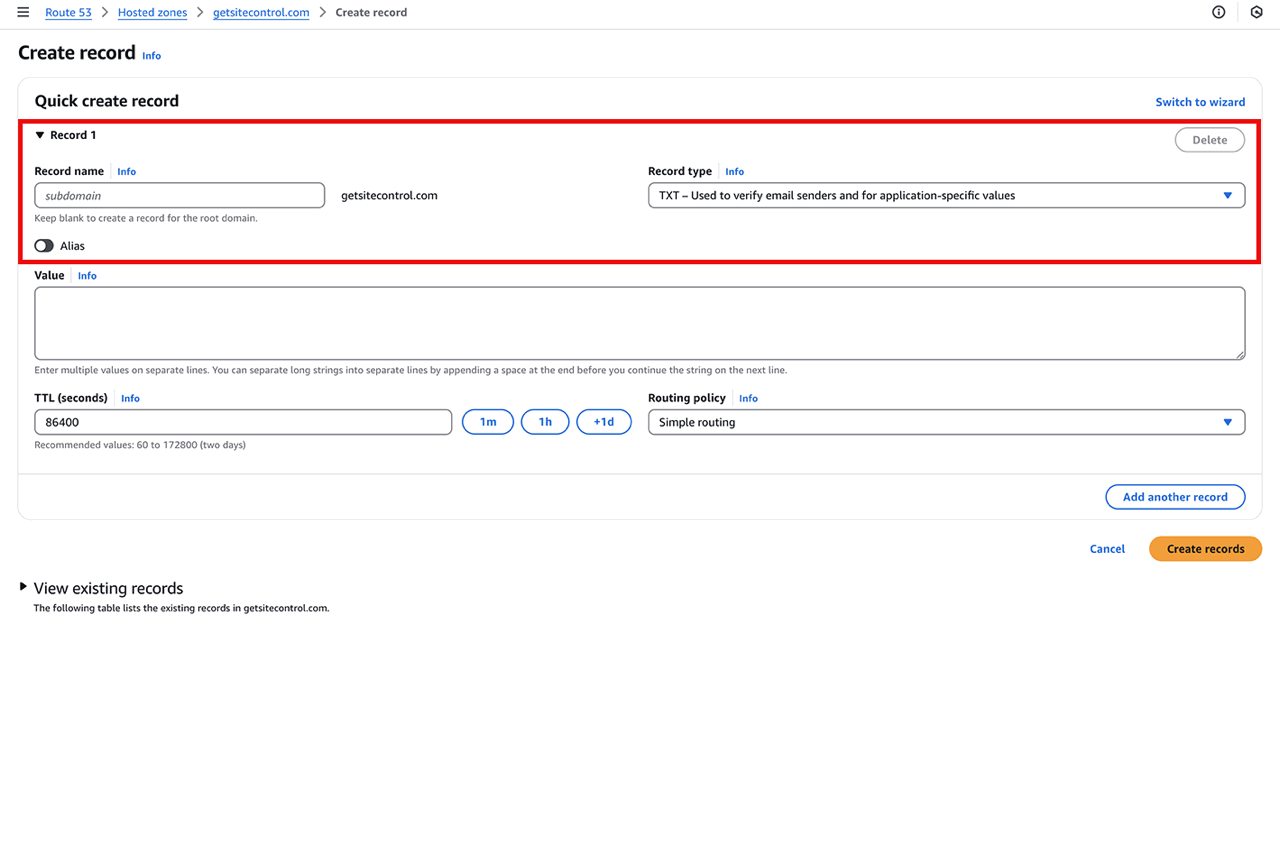Click the hexagon settings icon top right

click(1257, 13)
